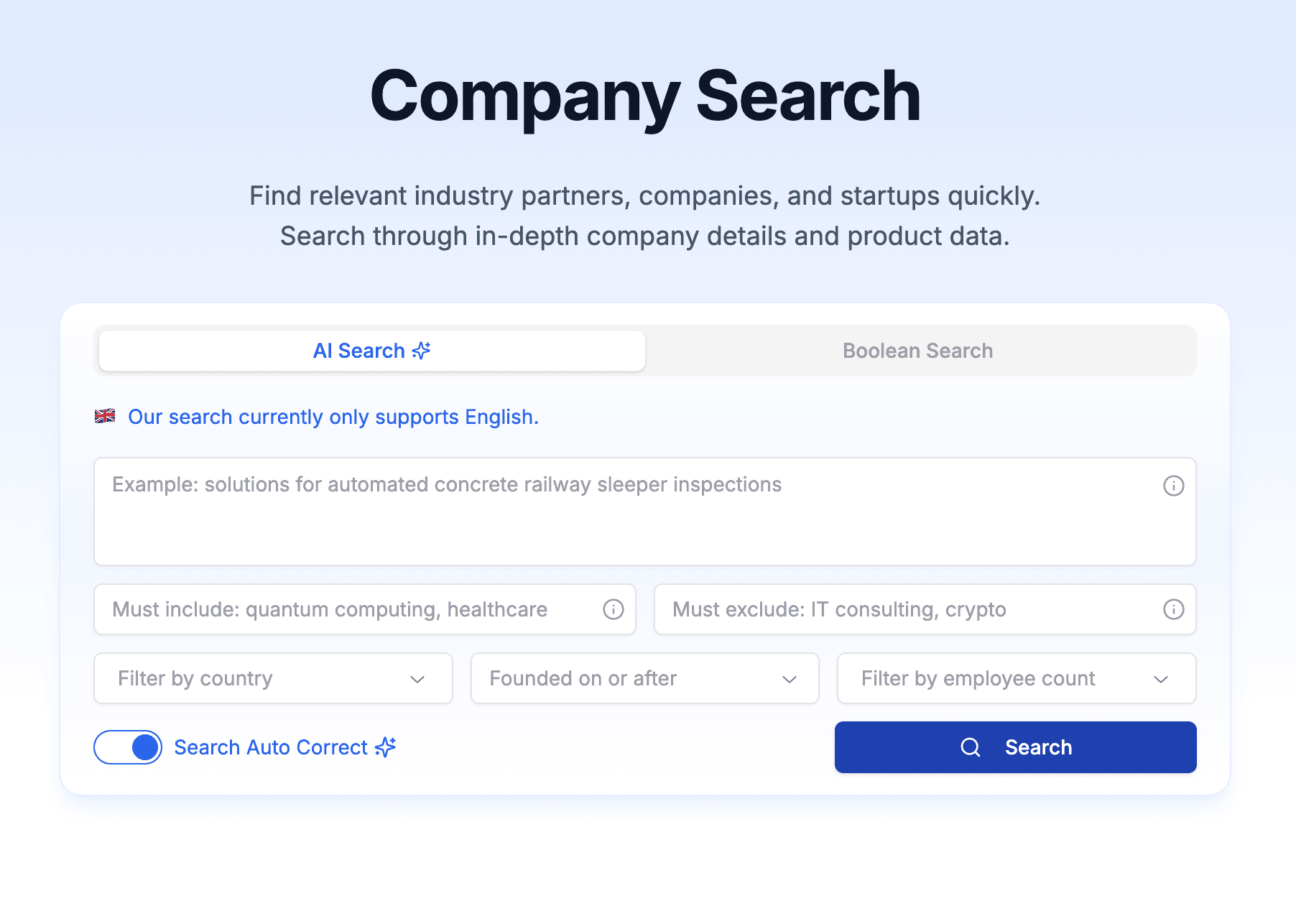This screenshot has height=924, width=1296.
Task: Click the info icon next to Must exclude field
Action: 1174,609
